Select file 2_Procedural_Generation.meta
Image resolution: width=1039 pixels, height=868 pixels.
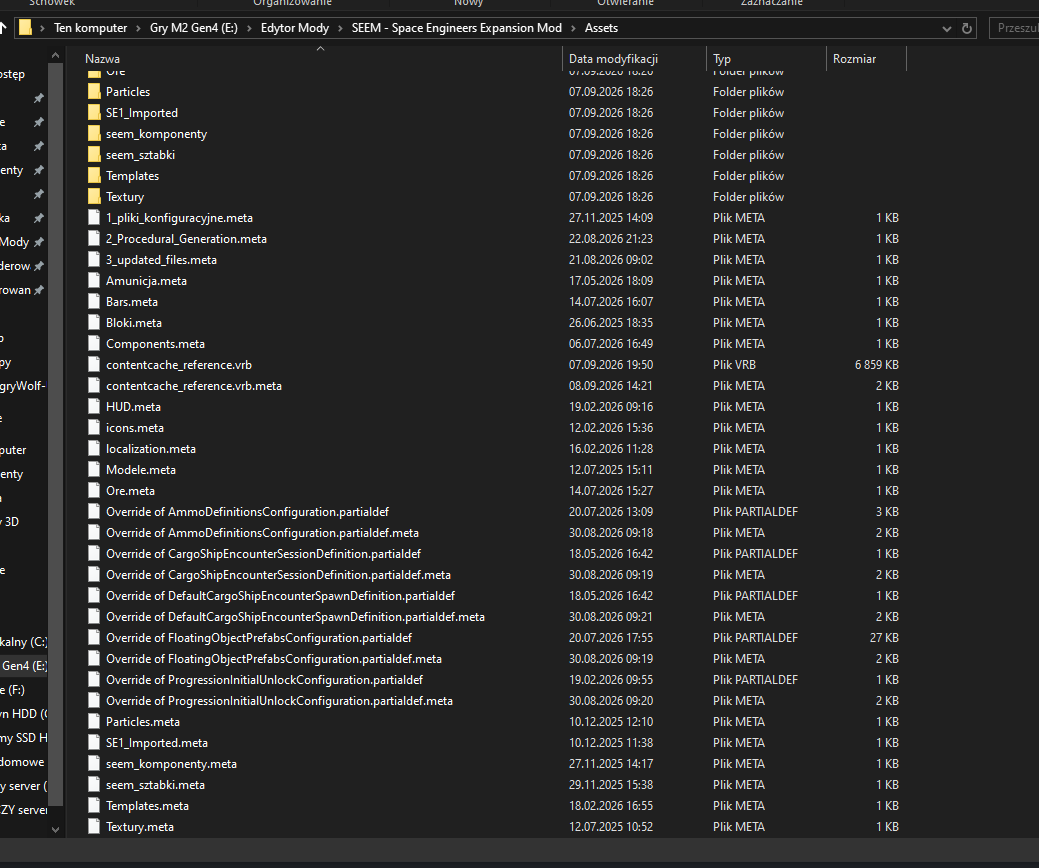pyautogui.click(x=186, y=239)
